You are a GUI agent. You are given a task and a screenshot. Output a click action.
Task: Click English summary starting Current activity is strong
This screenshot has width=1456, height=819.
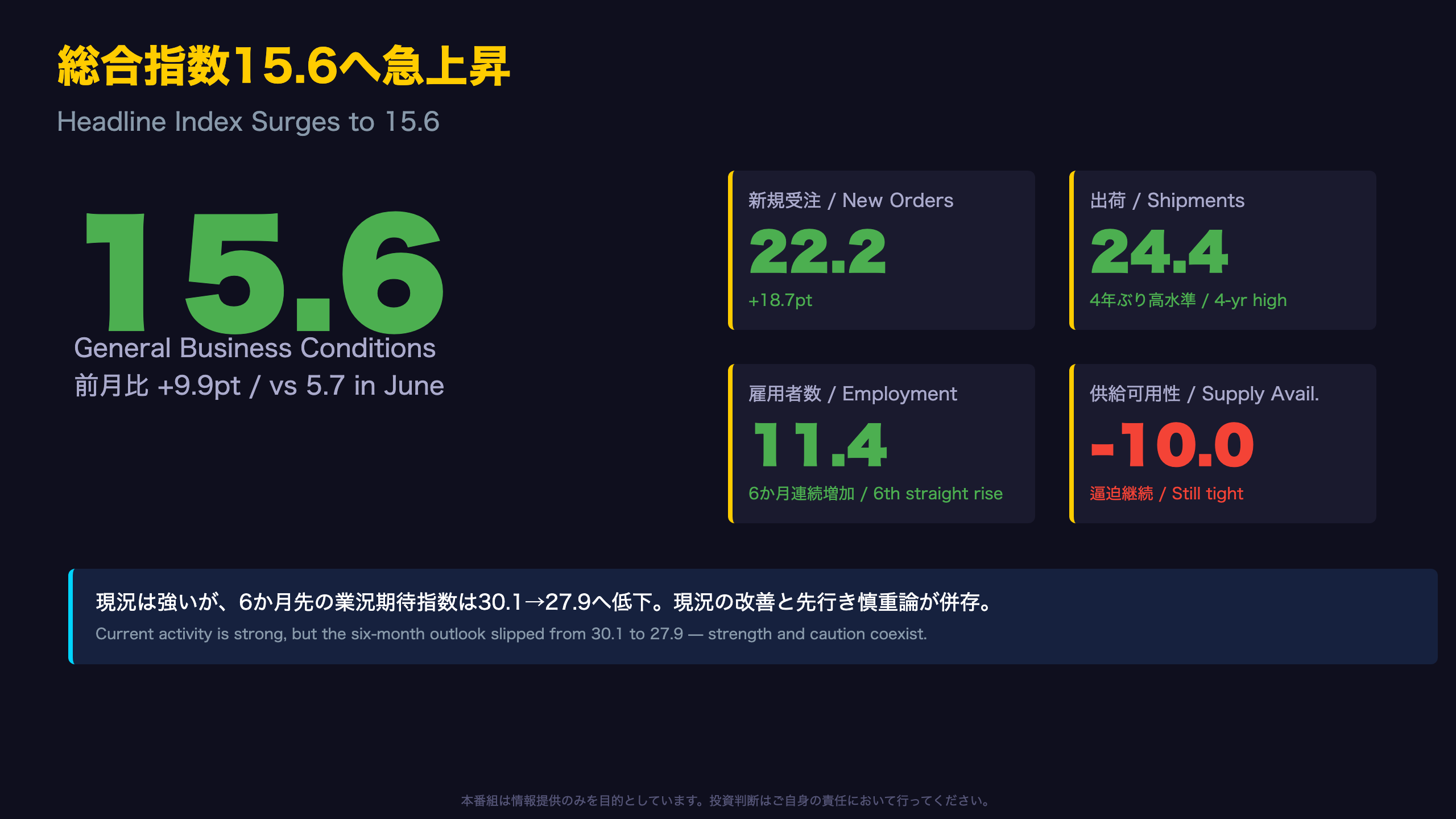(511, 634)
